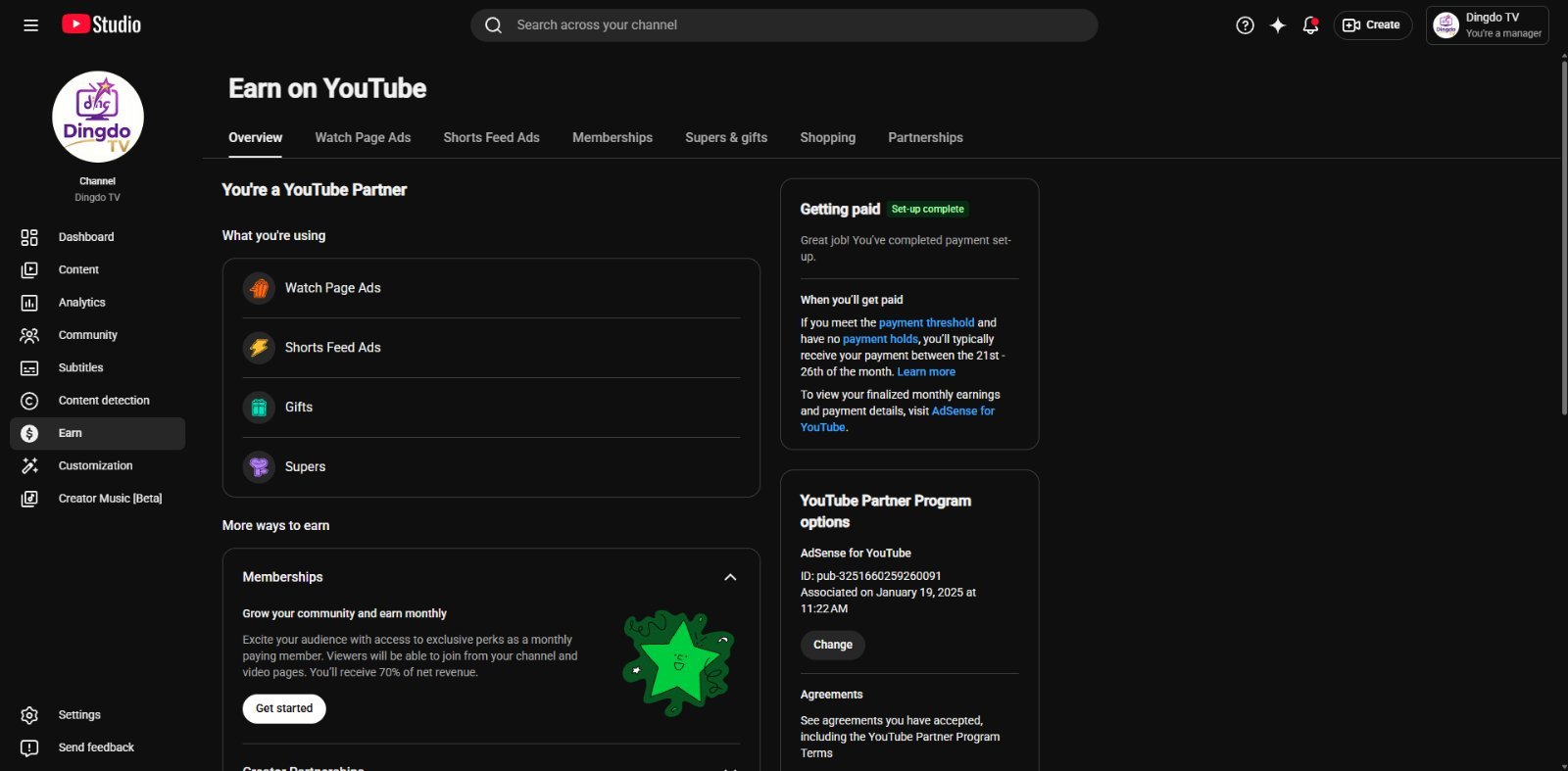This screenshot has height=771, width=1568.
Task: Open the payment threshold link
Action: coord(926,323)
